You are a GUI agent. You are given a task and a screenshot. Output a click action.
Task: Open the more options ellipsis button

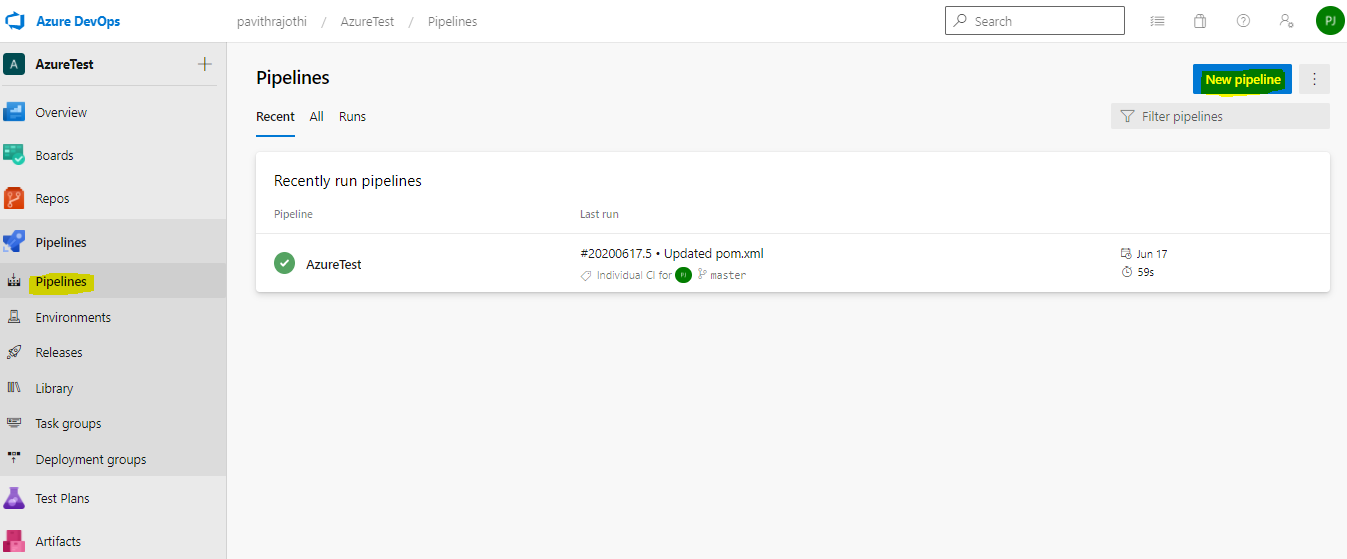1315,79
